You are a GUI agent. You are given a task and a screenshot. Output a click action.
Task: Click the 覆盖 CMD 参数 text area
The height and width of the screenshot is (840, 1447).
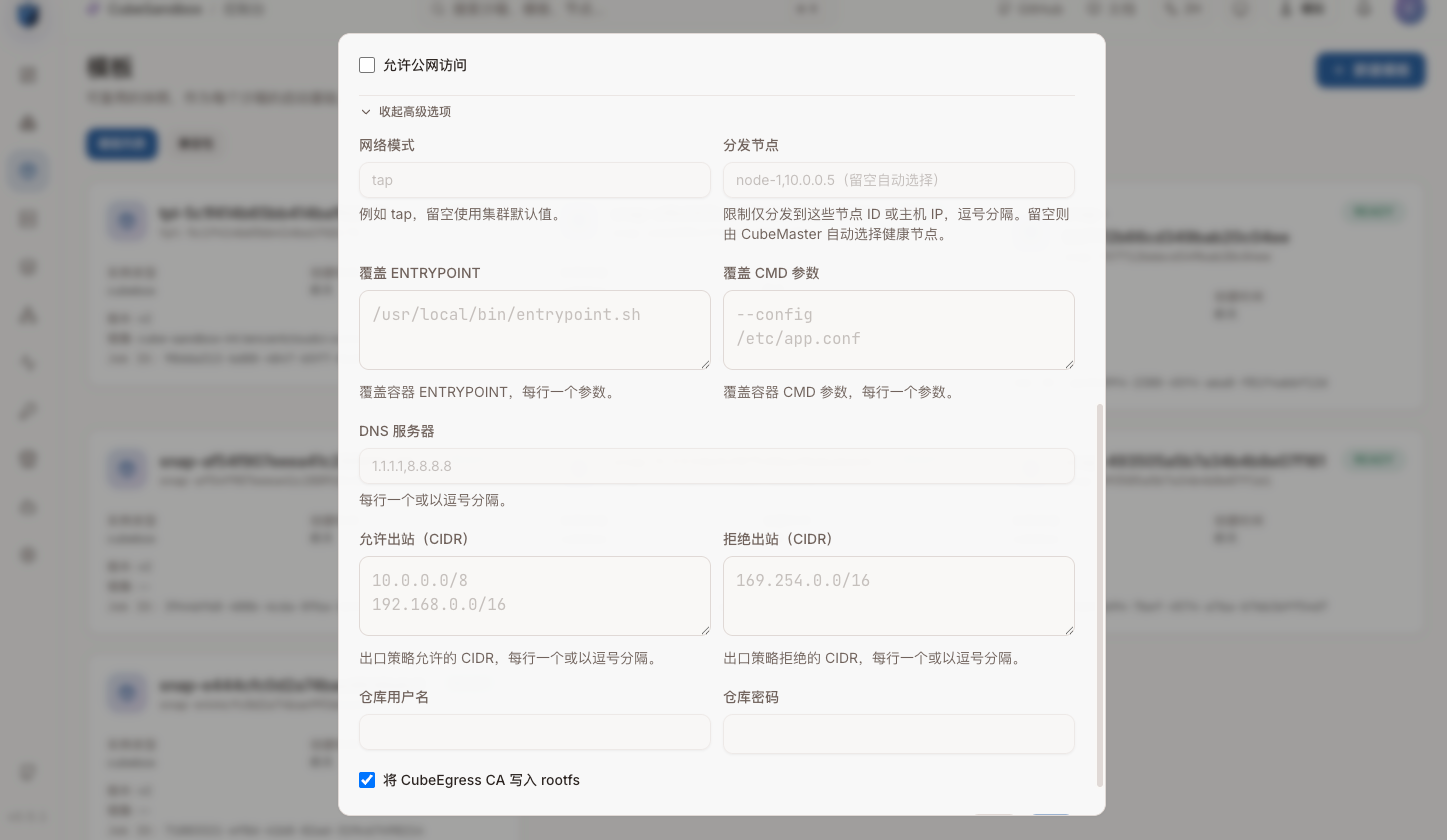coord(899,330)
